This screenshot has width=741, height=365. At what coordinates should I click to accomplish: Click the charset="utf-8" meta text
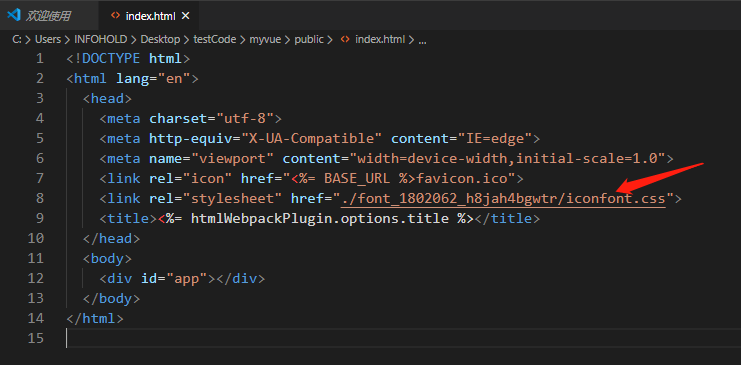tap(211, 119)
